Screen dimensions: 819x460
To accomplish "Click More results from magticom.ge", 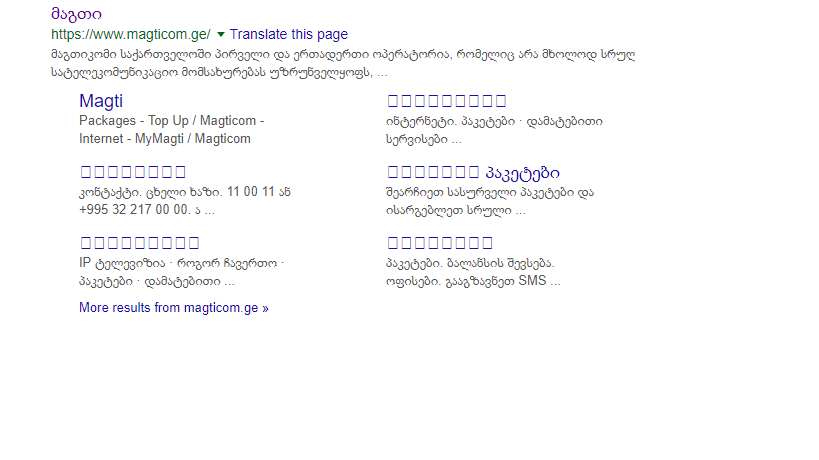I will coord(174,308).
